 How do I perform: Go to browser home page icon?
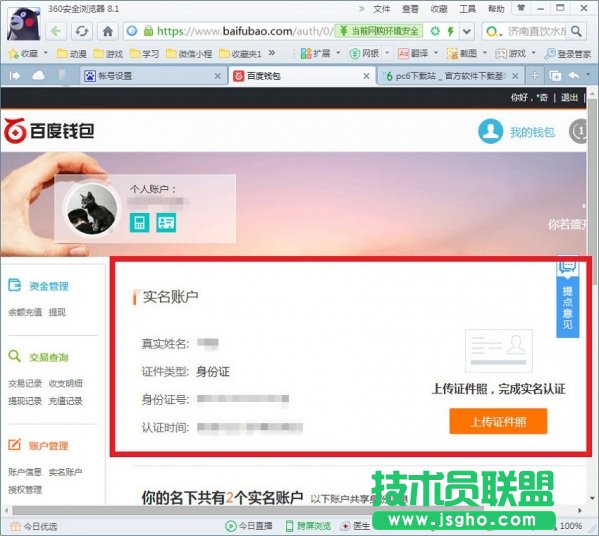108,31
